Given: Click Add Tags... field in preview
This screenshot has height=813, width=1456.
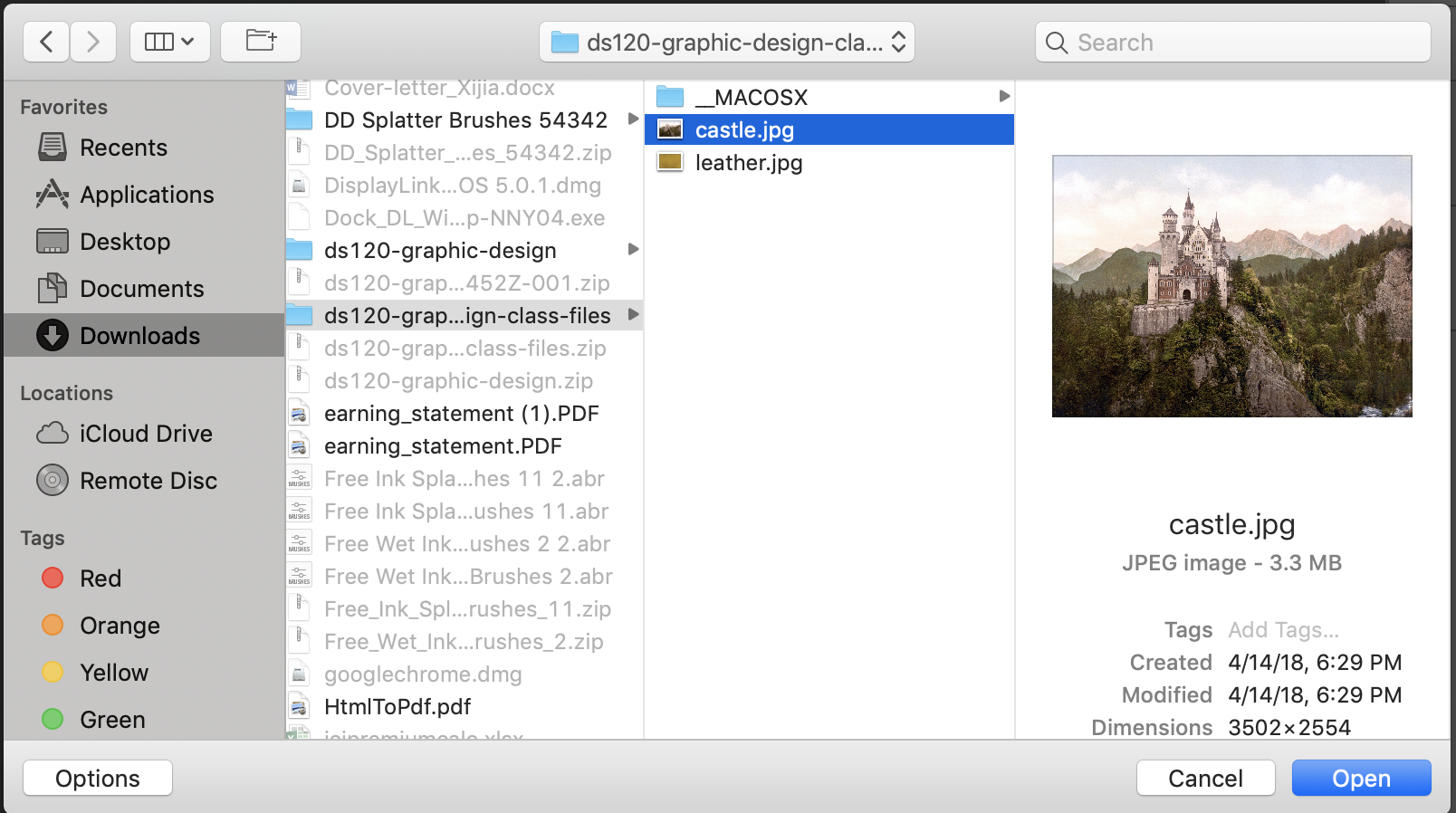Looking at the screenshot, I should click(x=1283, y=630).
